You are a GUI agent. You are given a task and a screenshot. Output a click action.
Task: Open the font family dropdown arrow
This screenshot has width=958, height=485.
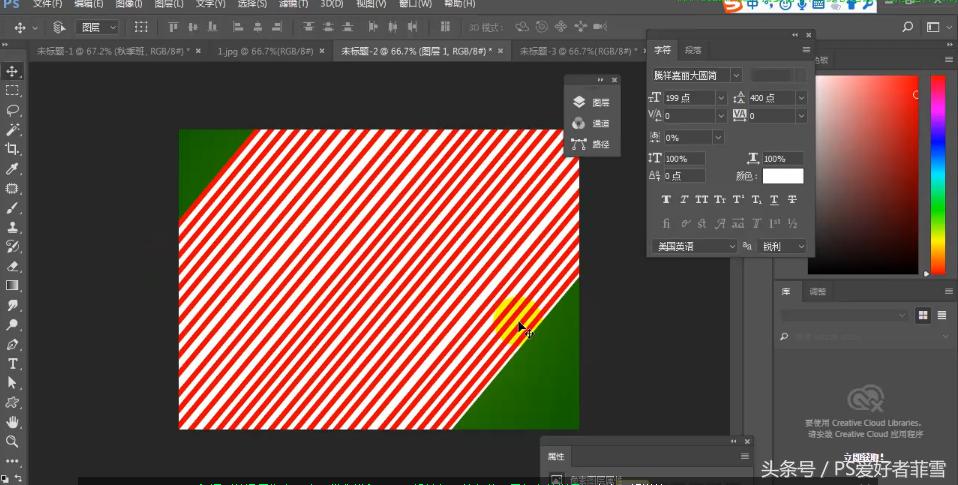(736, 76)
